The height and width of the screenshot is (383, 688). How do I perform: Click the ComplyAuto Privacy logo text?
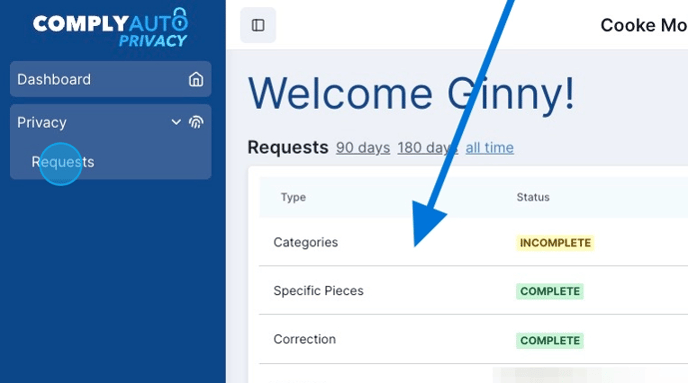coord(110,28)
